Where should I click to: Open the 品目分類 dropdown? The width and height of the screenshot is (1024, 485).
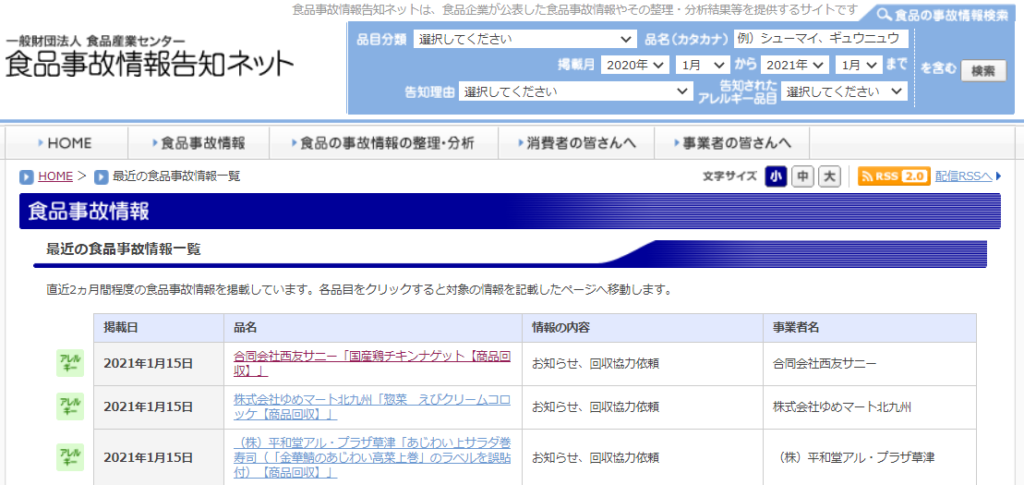tap(524, 39)
